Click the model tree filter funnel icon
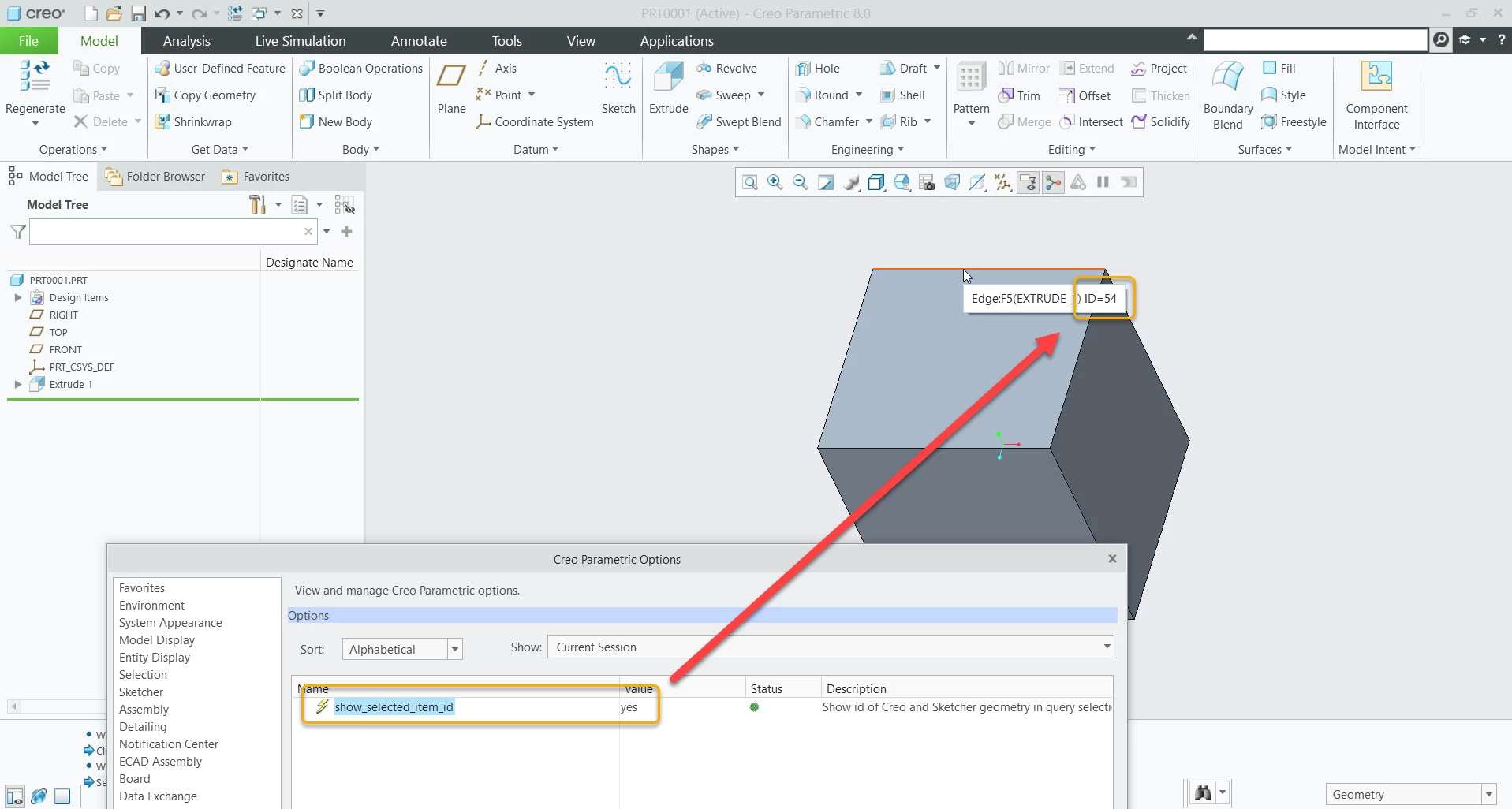 18,232
